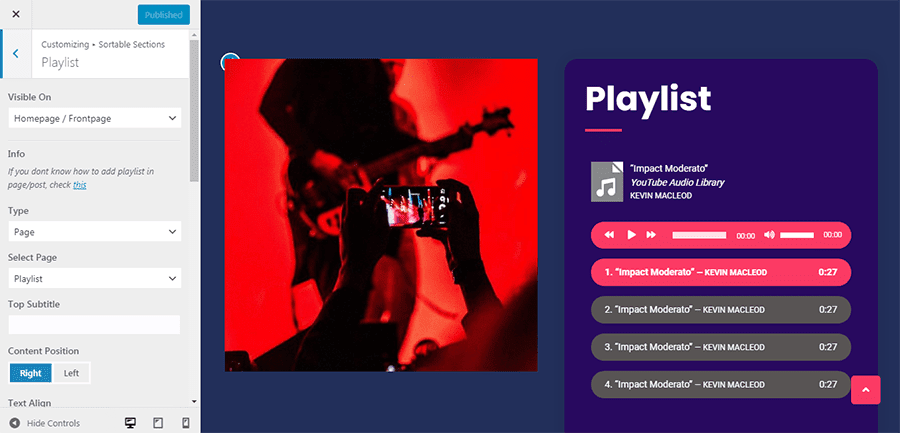The width and height of the screenshot is (900, 433).
Task: Click the scroll-to-top arrow button
Action: point(866,390)
